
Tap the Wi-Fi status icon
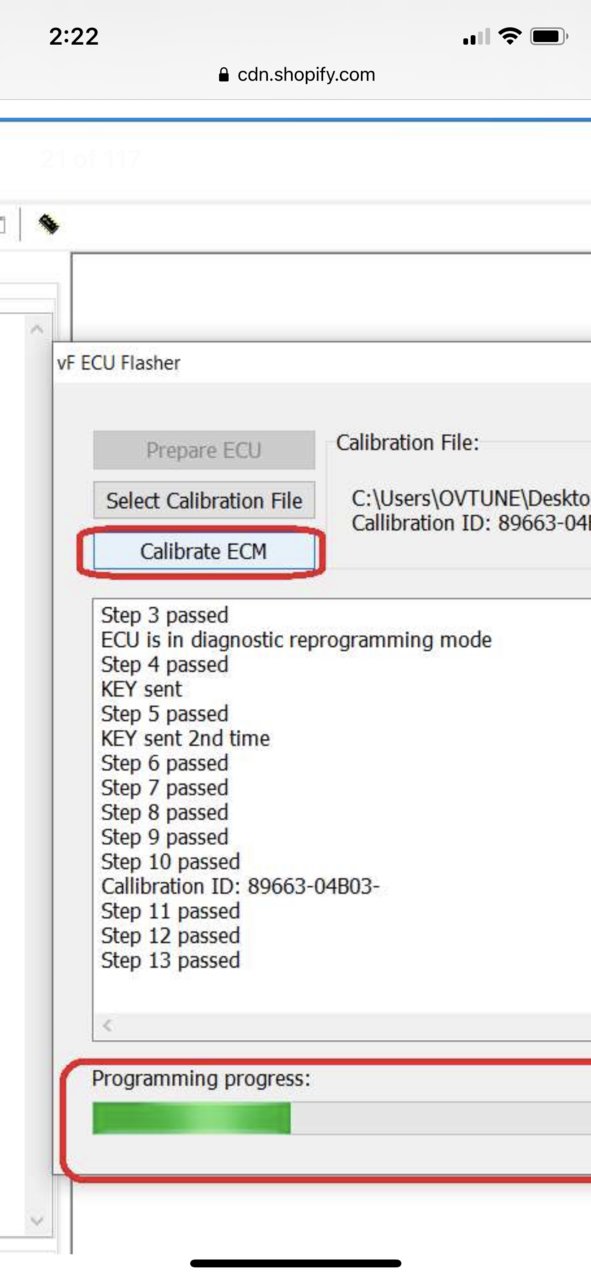coord(510,37)
